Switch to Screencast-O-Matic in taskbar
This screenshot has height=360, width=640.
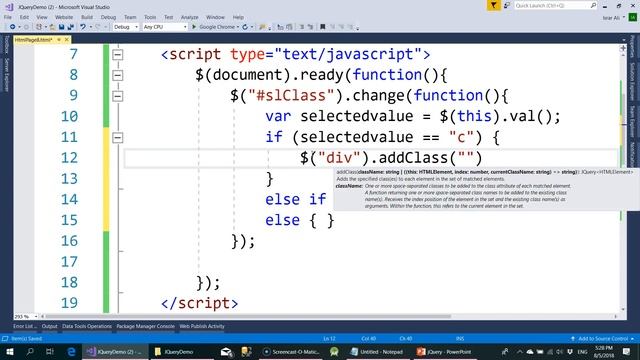(x=291, y=352)
